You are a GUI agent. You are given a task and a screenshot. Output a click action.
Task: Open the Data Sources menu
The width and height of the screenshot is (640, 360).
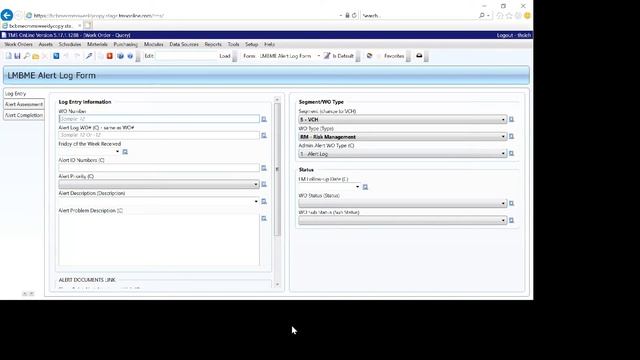pos(184,44)
